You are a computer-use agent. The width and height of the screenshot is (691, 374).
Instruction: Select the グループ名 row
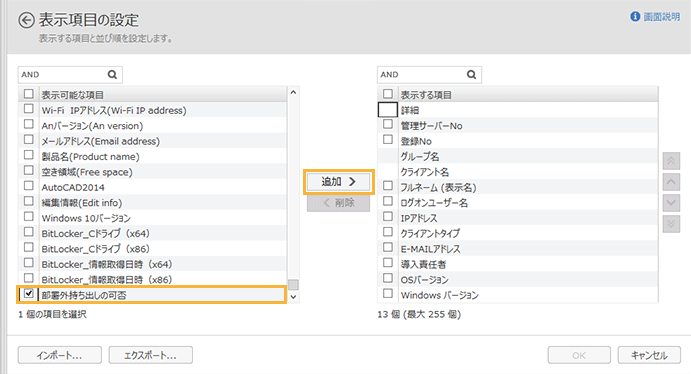coord(518,156)
